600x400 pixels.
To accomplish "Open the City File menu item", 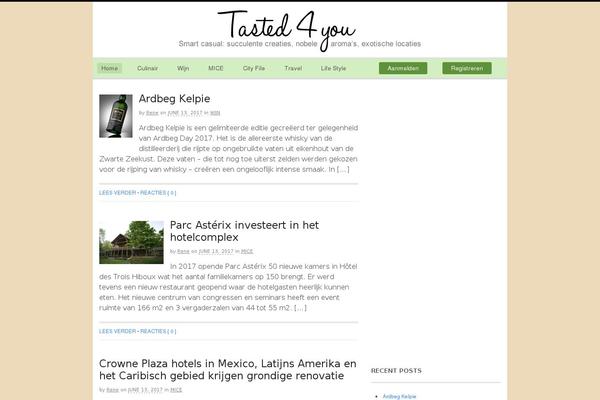I will [x=254, y=68].
